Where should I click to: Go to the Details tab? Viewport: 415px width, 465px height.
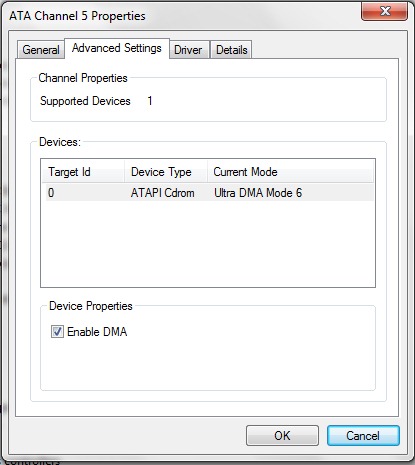pos(231,50)
